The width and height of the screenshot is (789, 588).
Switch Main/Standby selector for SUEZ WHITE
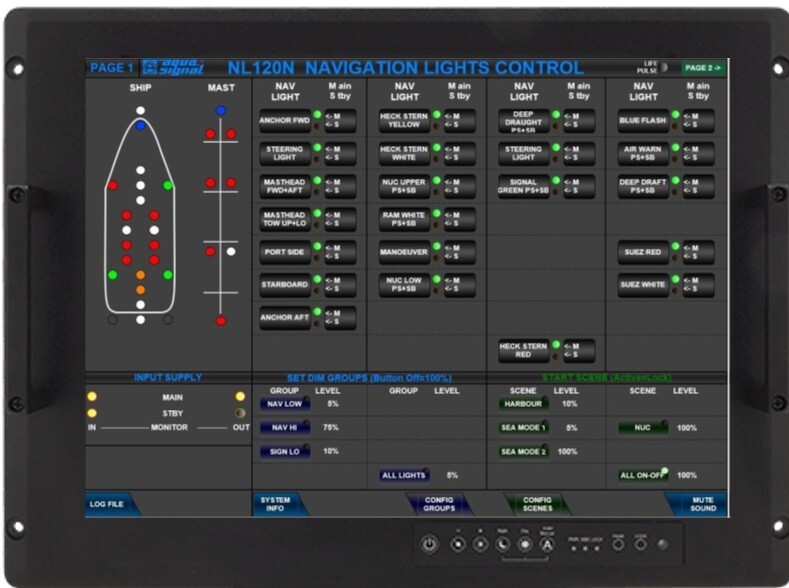(x=698, y=285)
